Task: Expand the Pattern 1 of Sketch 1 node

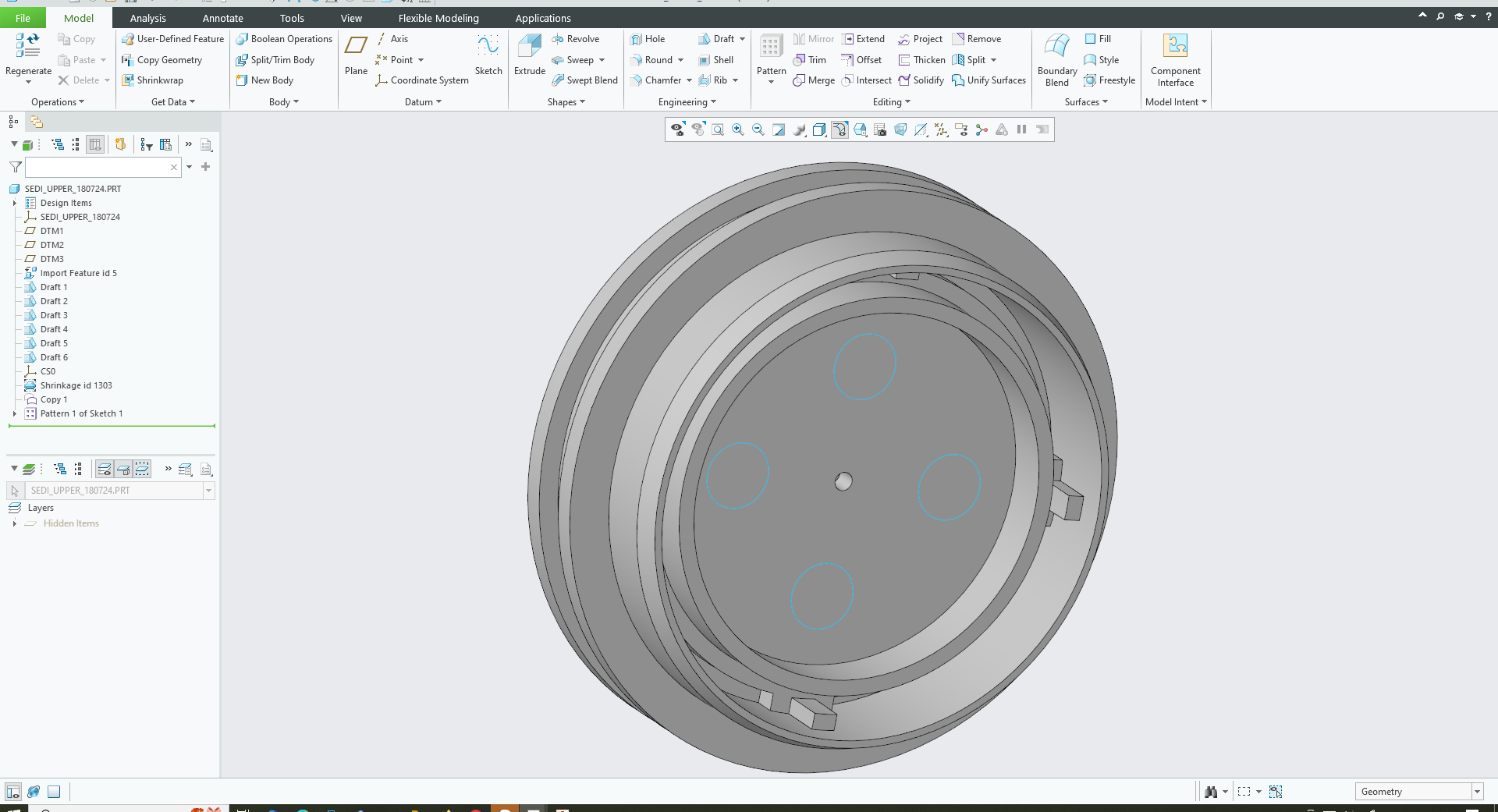Action: [x=15, y=413]
